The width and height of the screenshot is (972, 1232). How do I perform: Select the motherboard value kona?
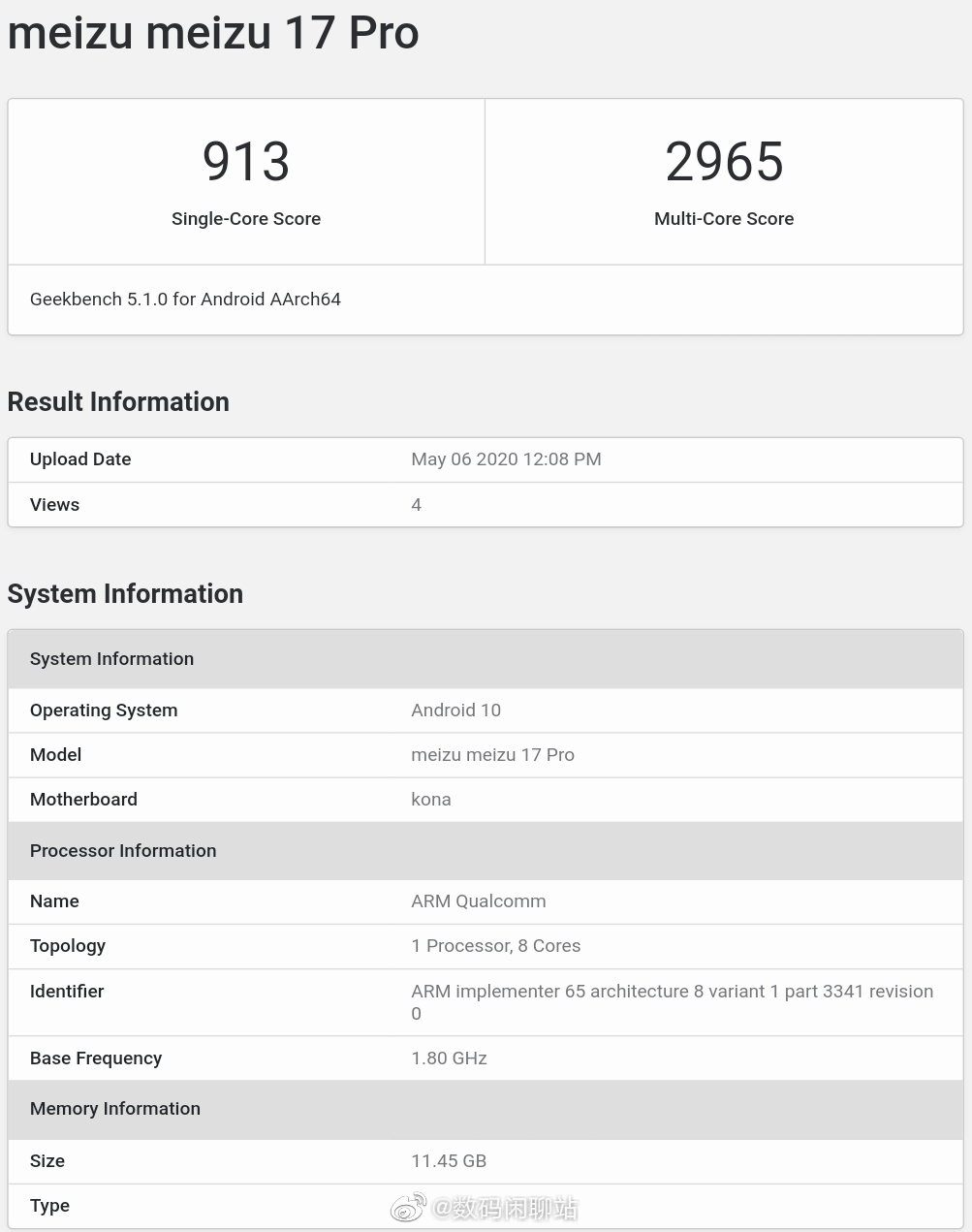click(431, 800)
